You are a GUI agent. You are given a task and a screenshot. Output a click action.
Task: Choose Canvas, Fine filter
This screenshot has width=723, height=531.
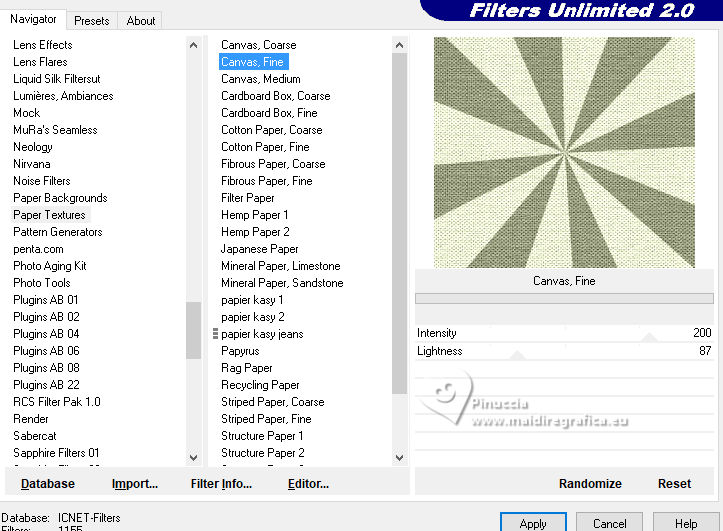pyautogui.click(x=252, y=62)
